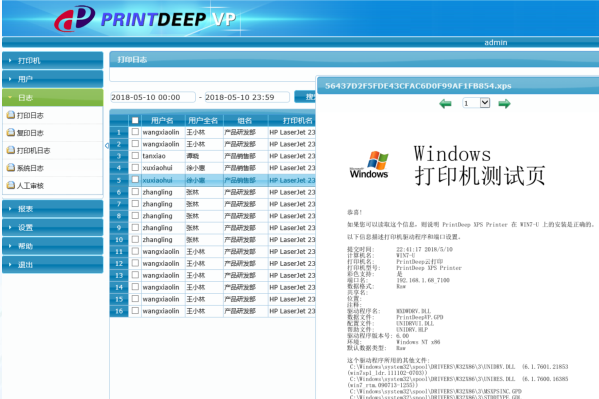Check the row 16 wangxiaolin checkbox

(x=135, y=310)
